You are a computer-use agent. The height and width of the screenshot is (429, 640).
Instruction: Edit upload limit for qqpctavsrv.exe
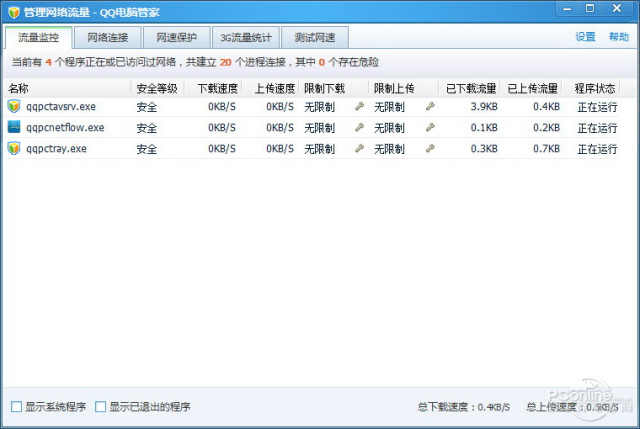pos(430,107)
